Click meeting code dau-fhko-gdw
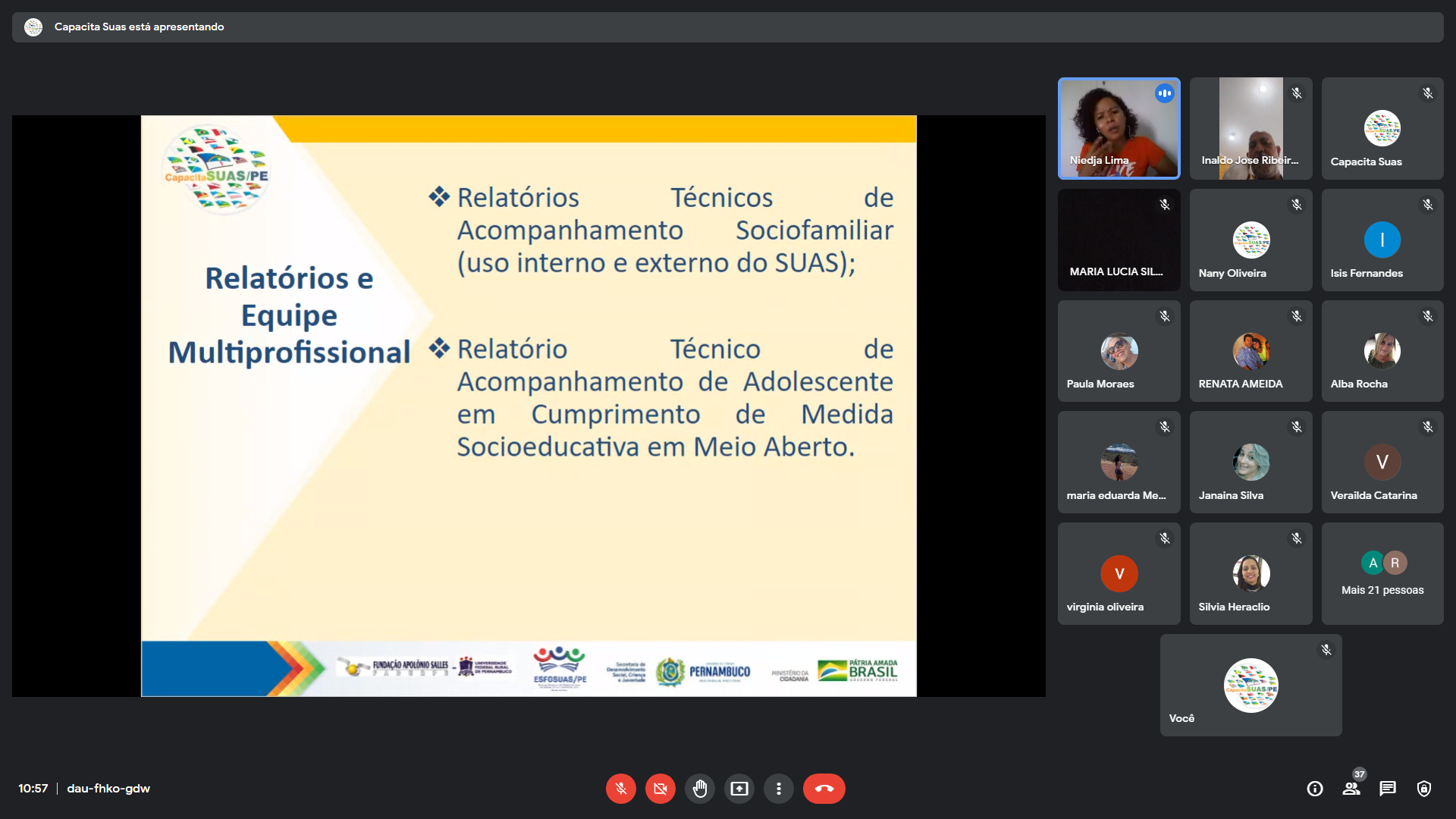The image size is (1456, 819). click(x=108, y=789)
